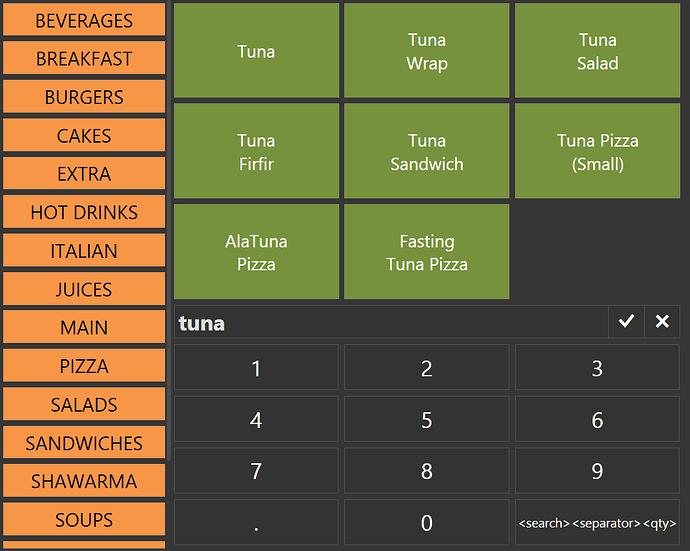Screen dimensions: 690x551
Task: Add Tuna Firfir item
Action: (256, 152)
